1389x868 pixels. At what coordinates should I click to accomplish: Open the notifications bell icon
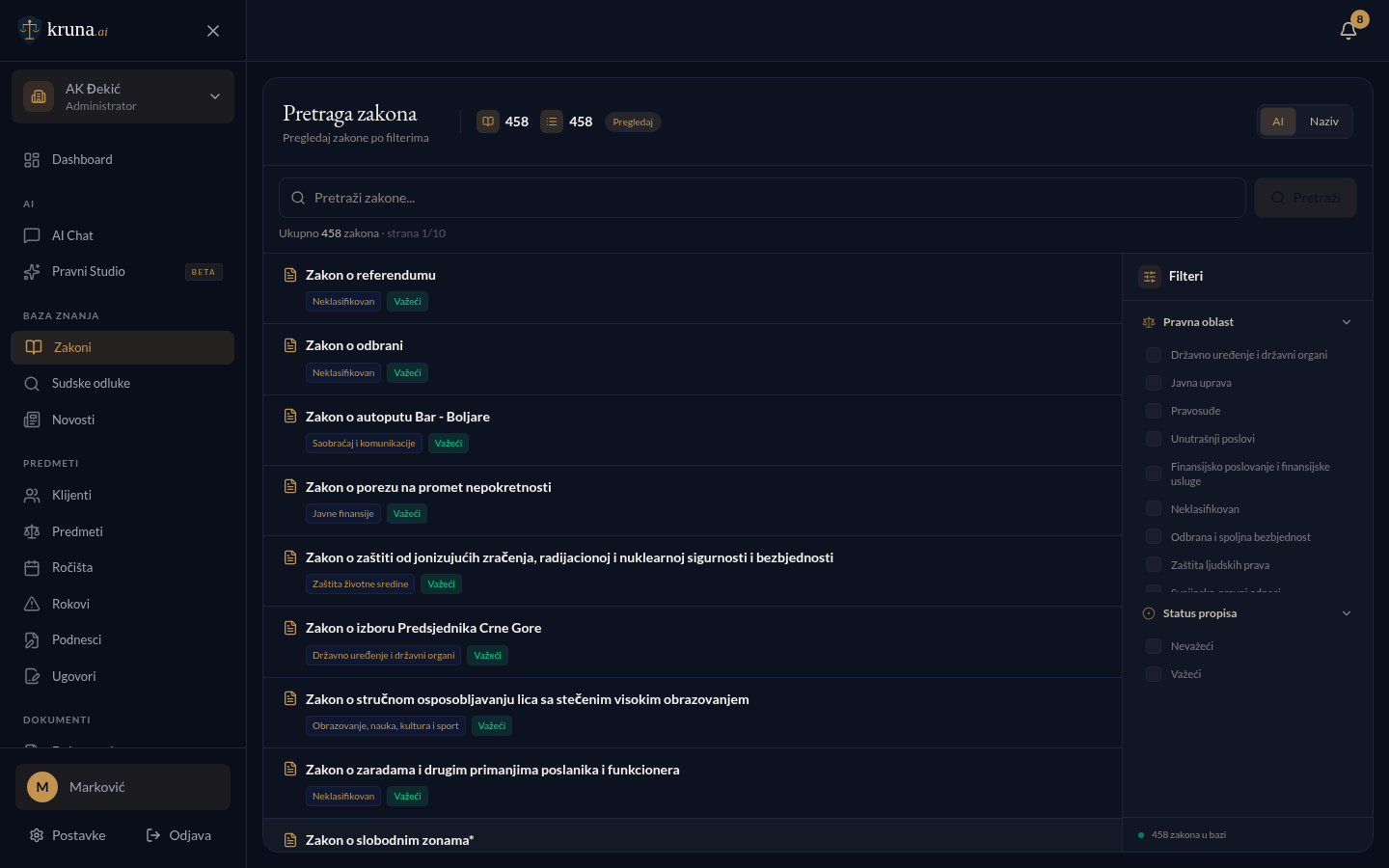pos(1348,30)
